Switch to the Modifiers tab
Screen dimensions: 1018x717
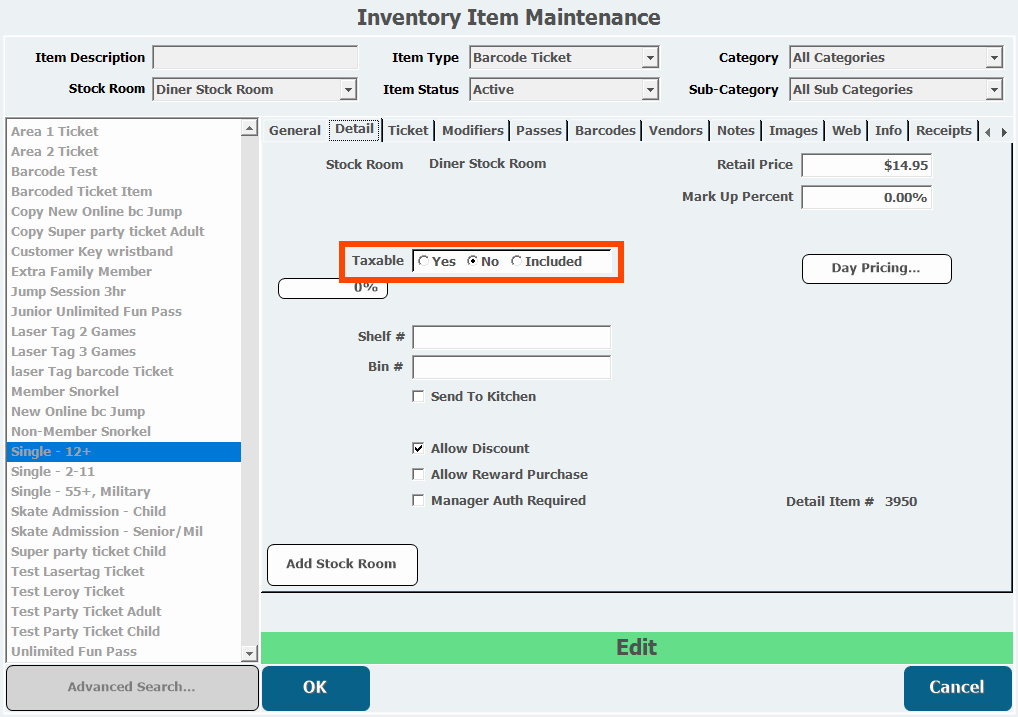[x=472, y=131]
